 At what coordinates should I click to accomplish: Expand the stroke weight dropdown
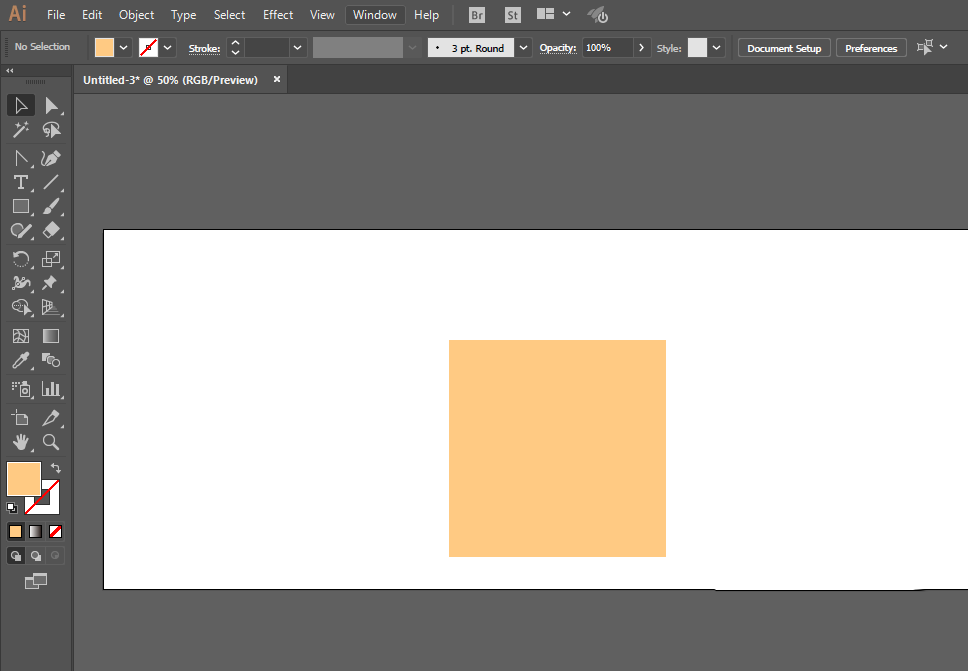pyautogui.click(x=298, y=48)
